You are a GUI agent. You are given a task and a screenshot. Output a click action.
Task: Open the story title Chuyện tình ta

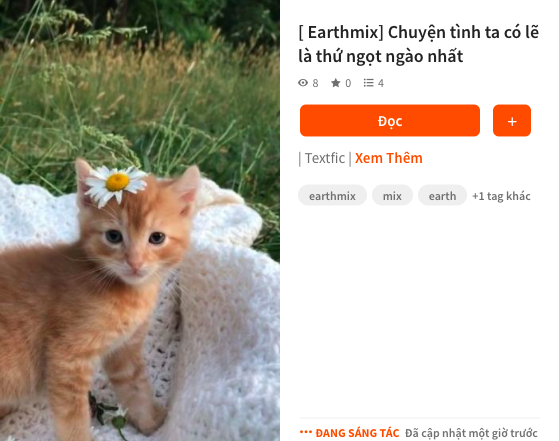419,44
